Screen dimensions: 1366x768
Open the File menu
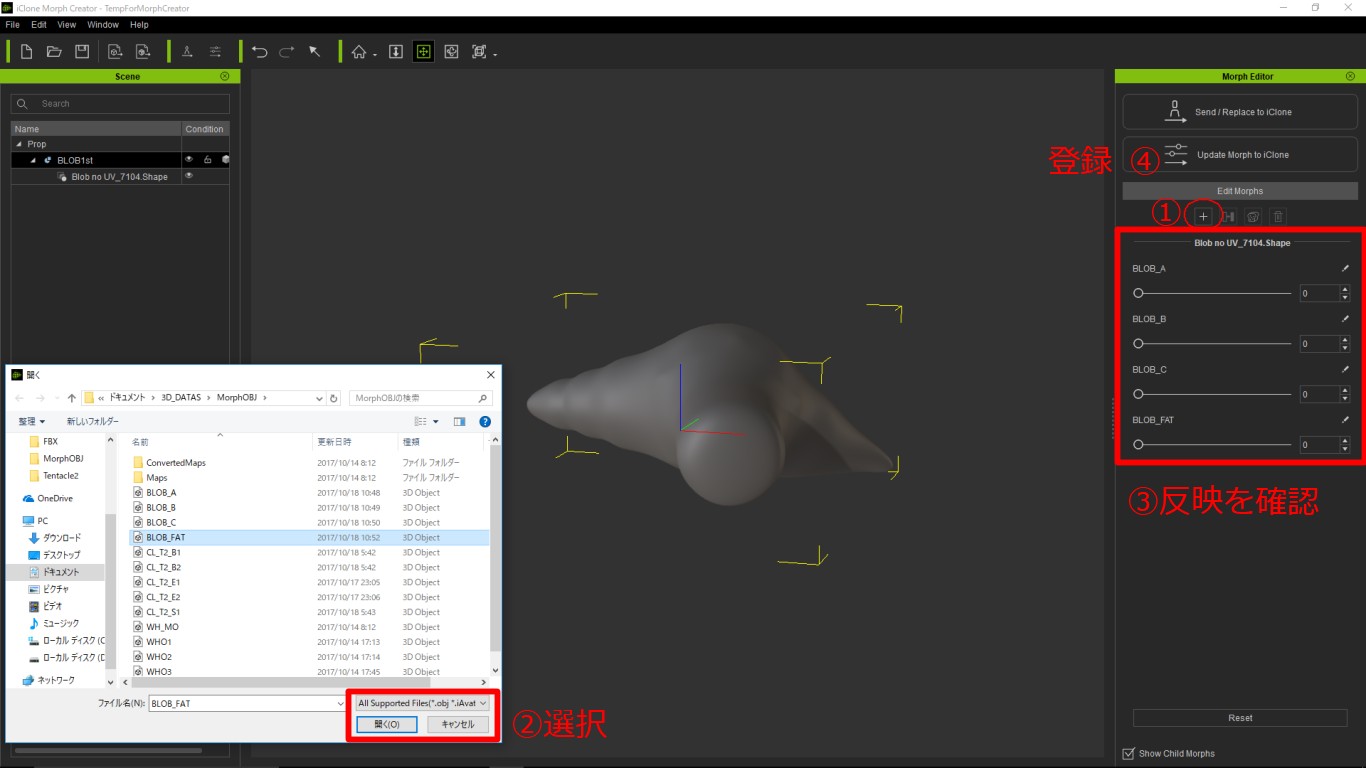click(x=13, y=24)
